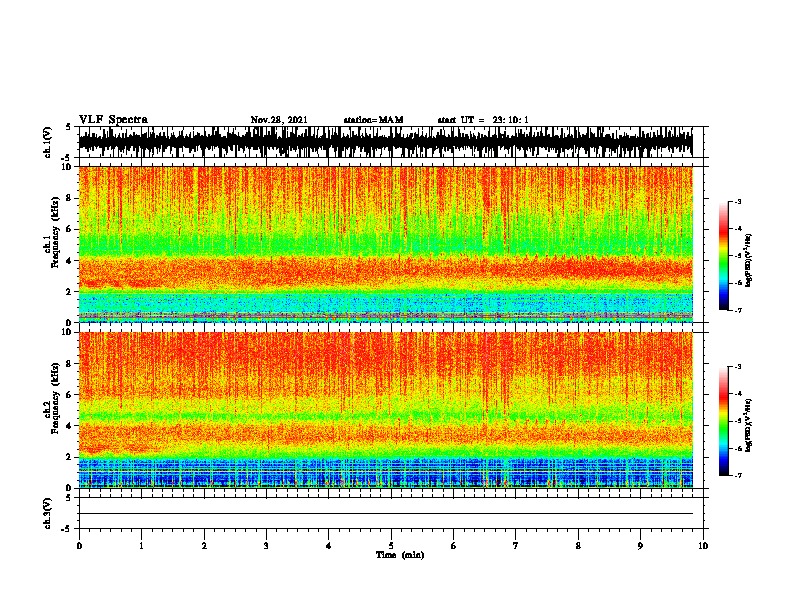Click the "ch.3(V)" axis label
The height and width of the screenshot is (612, 792).
coord(47,513)
